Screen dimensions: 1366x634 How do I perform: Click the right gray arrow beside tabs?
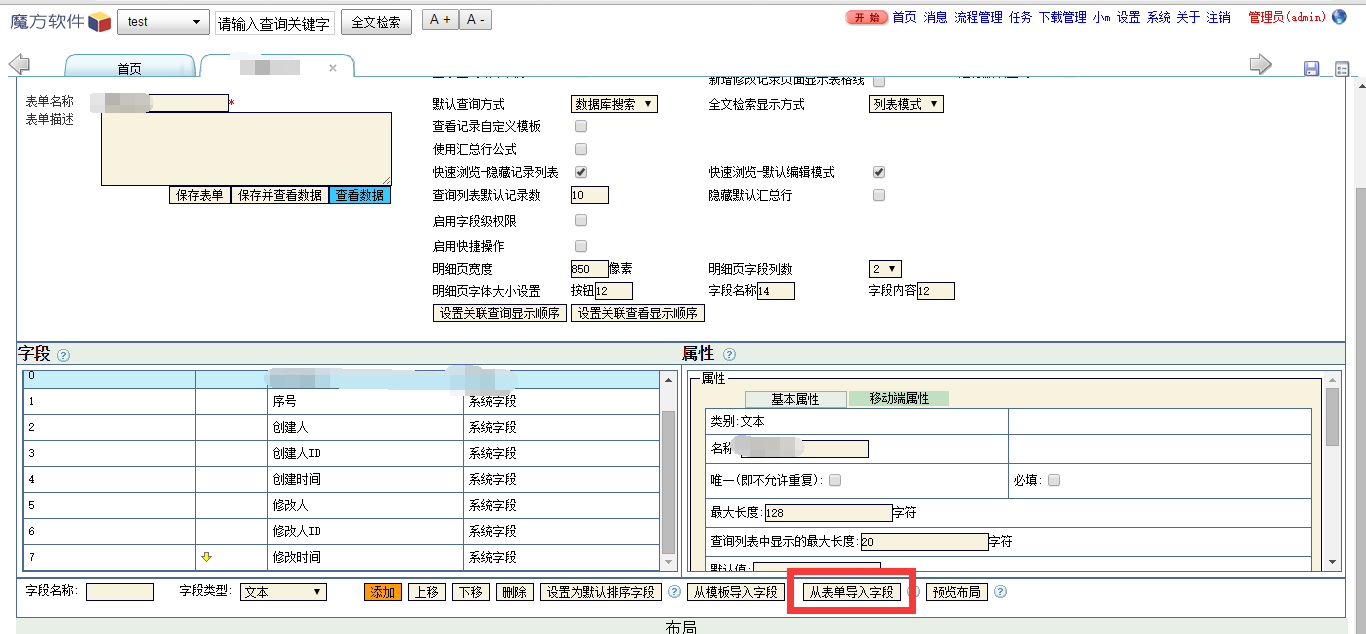[x=1261, y=65]
